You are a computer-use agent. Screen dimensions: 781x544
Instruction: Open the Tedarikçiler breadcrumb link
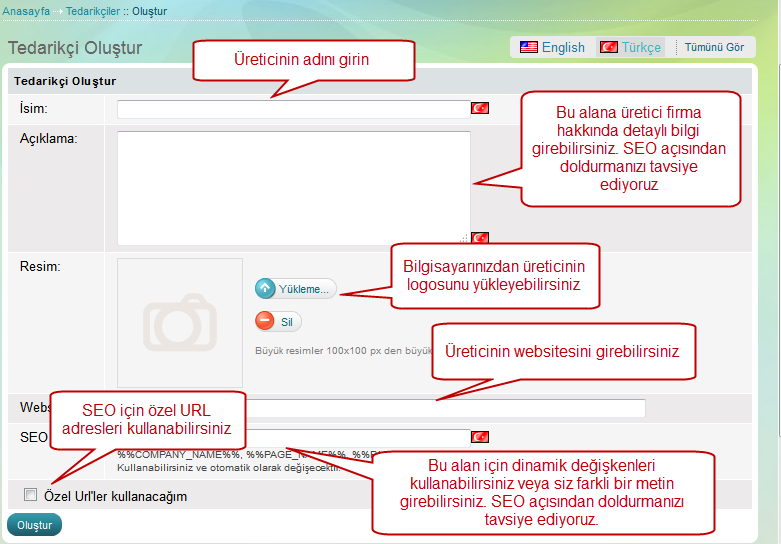click(x=92, y=11)
